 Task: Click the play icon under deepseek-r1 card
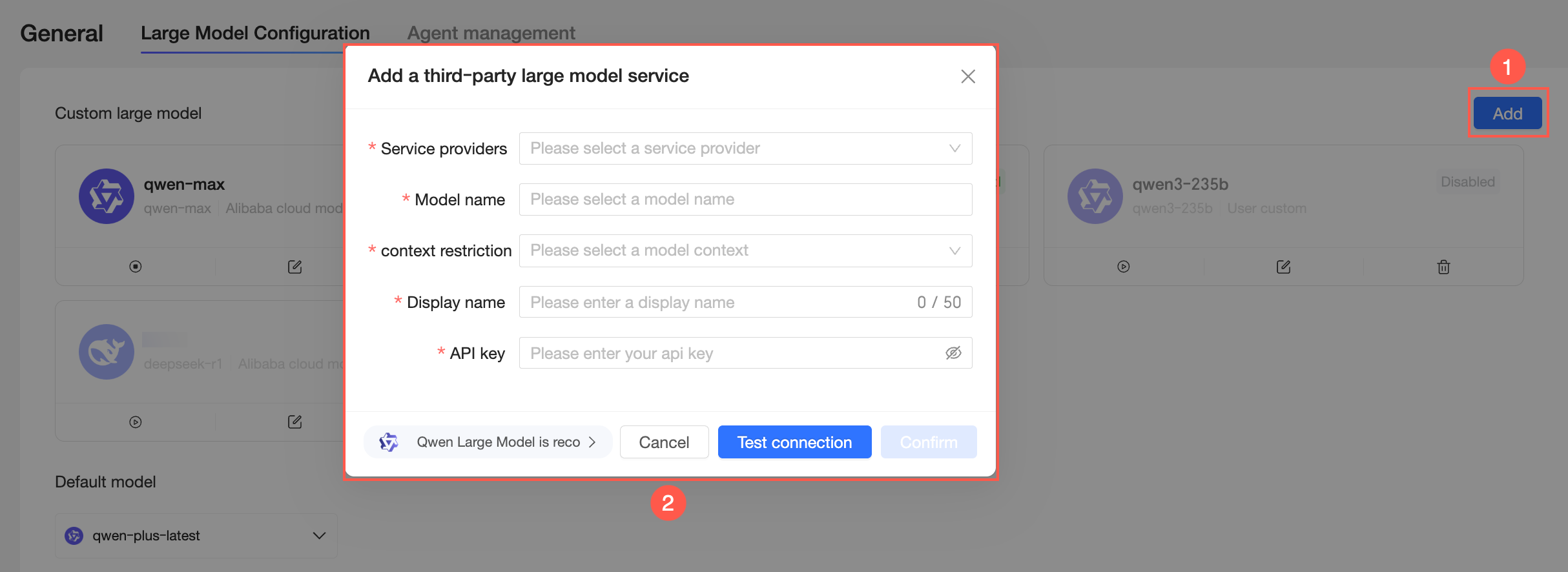point(135,422)
